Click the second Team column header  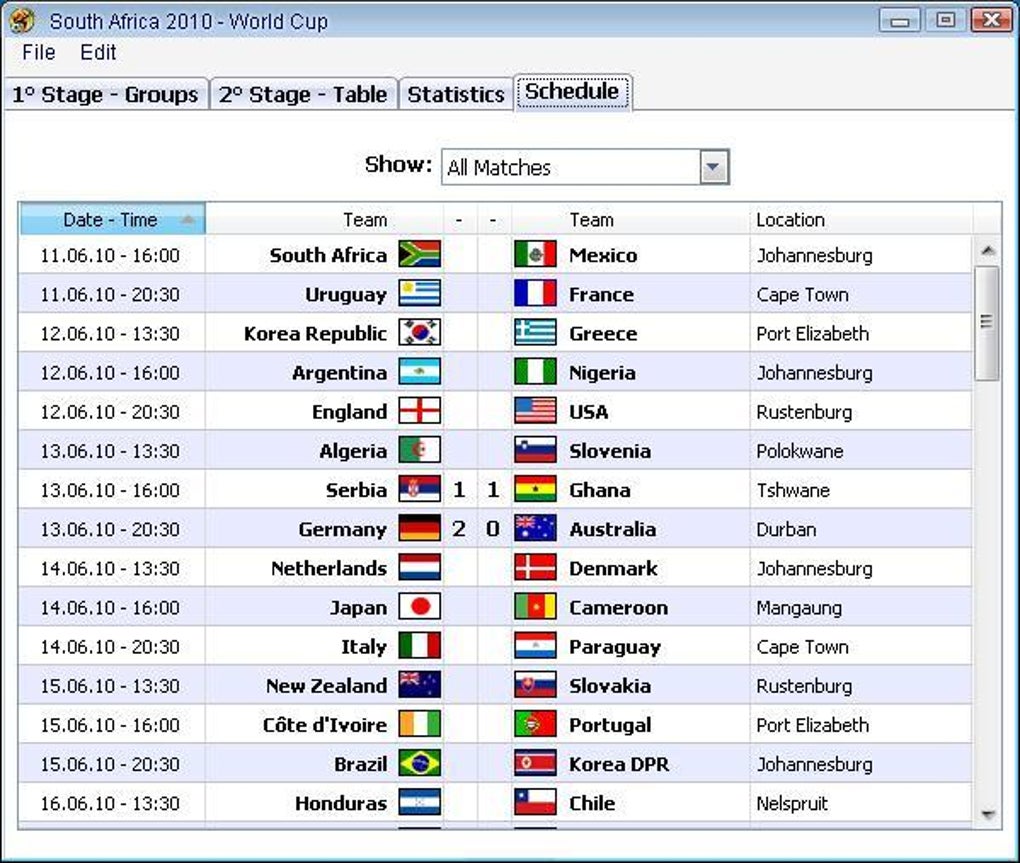(630, 219)
